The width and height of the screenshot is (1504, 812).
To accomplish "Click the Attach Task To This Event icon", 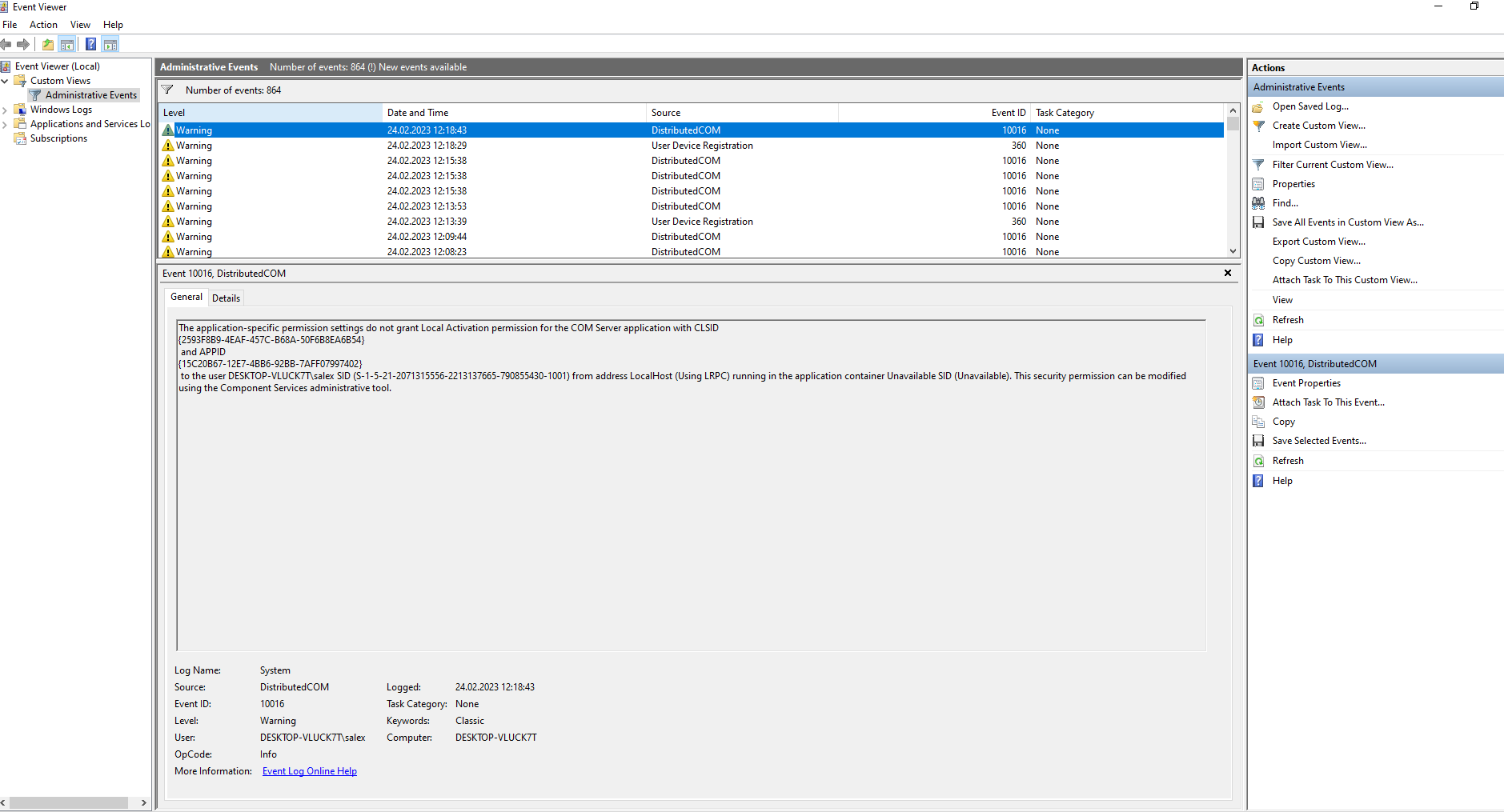I will (1258, 402).
